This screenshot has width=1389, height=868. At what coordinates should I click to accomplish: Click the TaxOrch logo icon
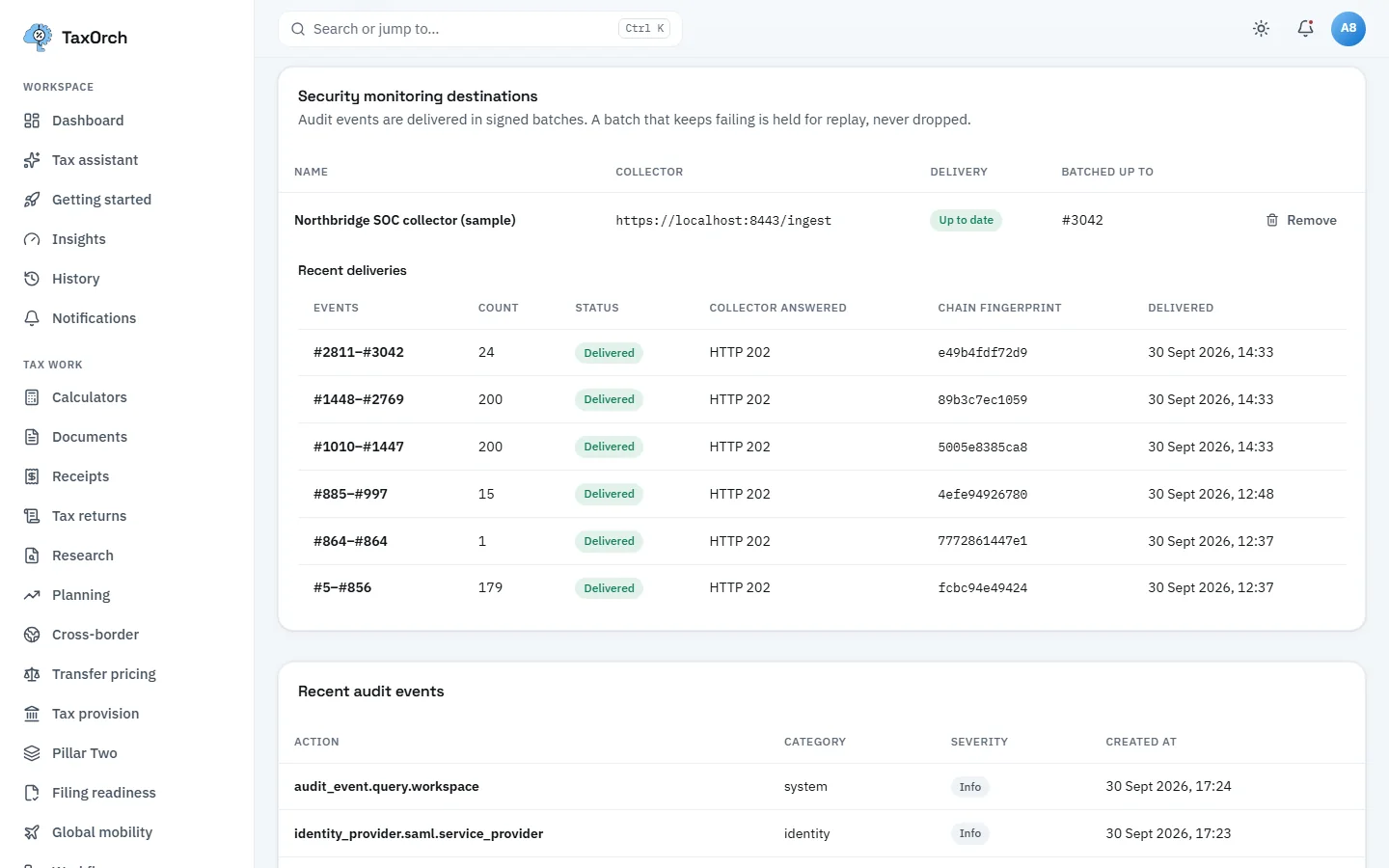38,38
